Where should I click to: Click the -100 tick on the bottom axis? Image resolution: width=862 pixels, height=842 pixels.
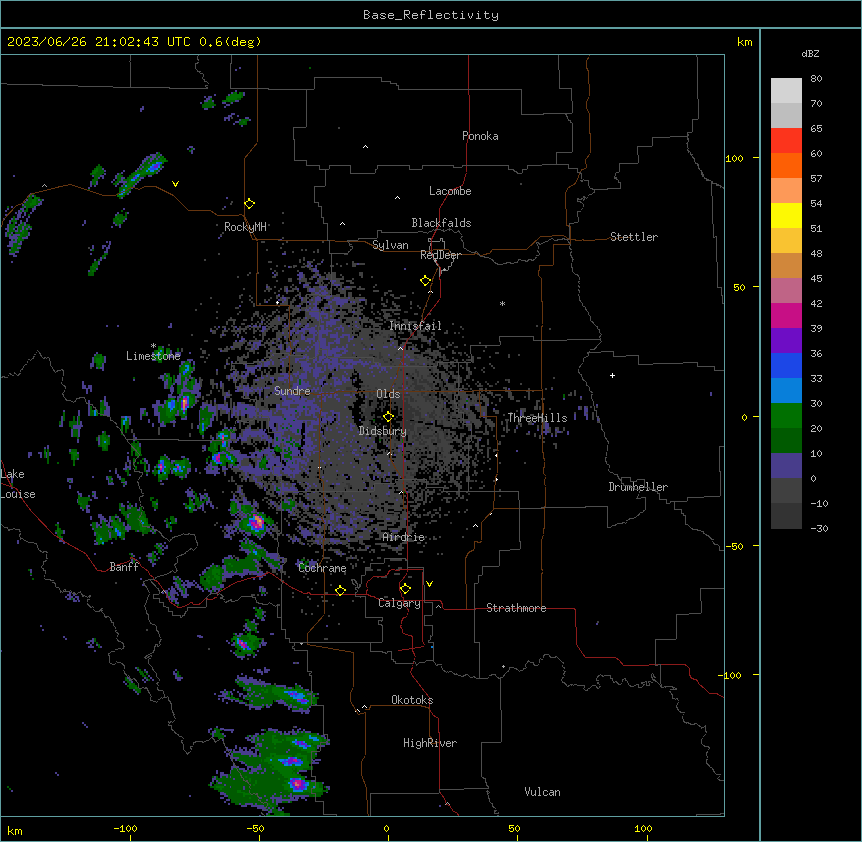click(125, 828)
